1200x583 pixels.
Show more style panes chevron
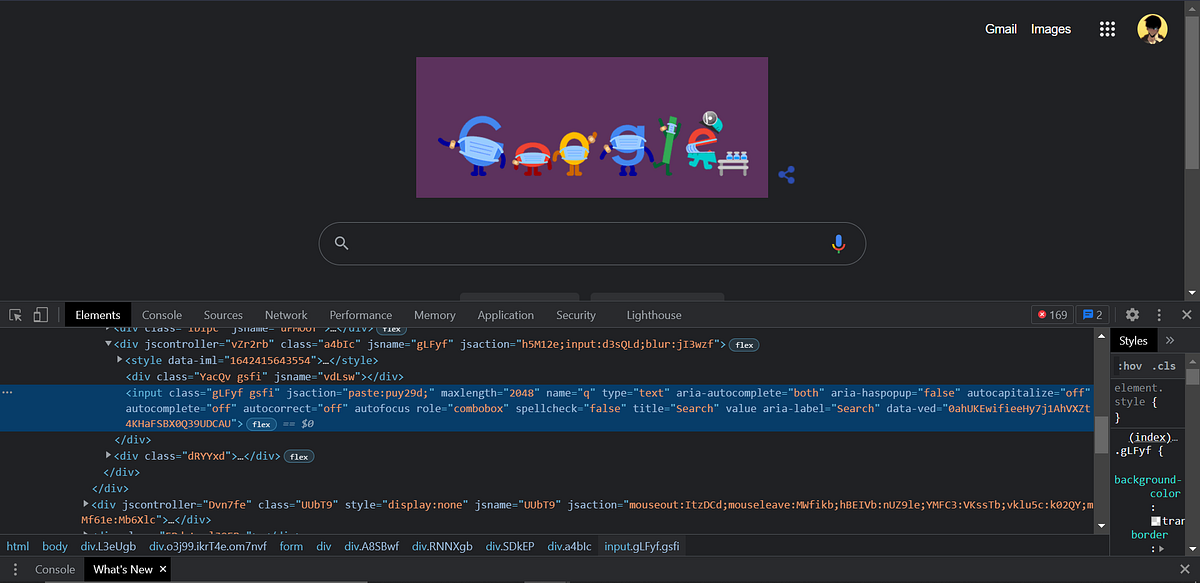[1170, 341]
